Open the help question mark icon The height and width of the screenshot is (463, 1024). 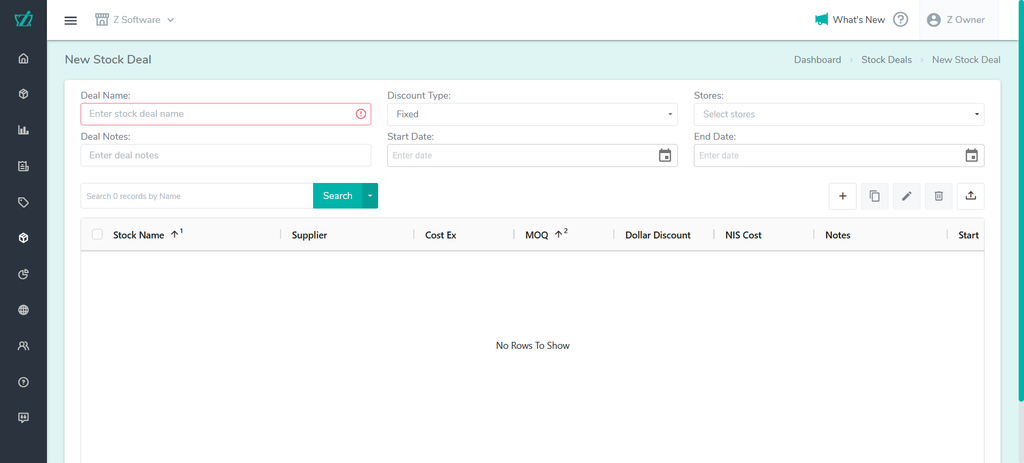coord(900,20)
